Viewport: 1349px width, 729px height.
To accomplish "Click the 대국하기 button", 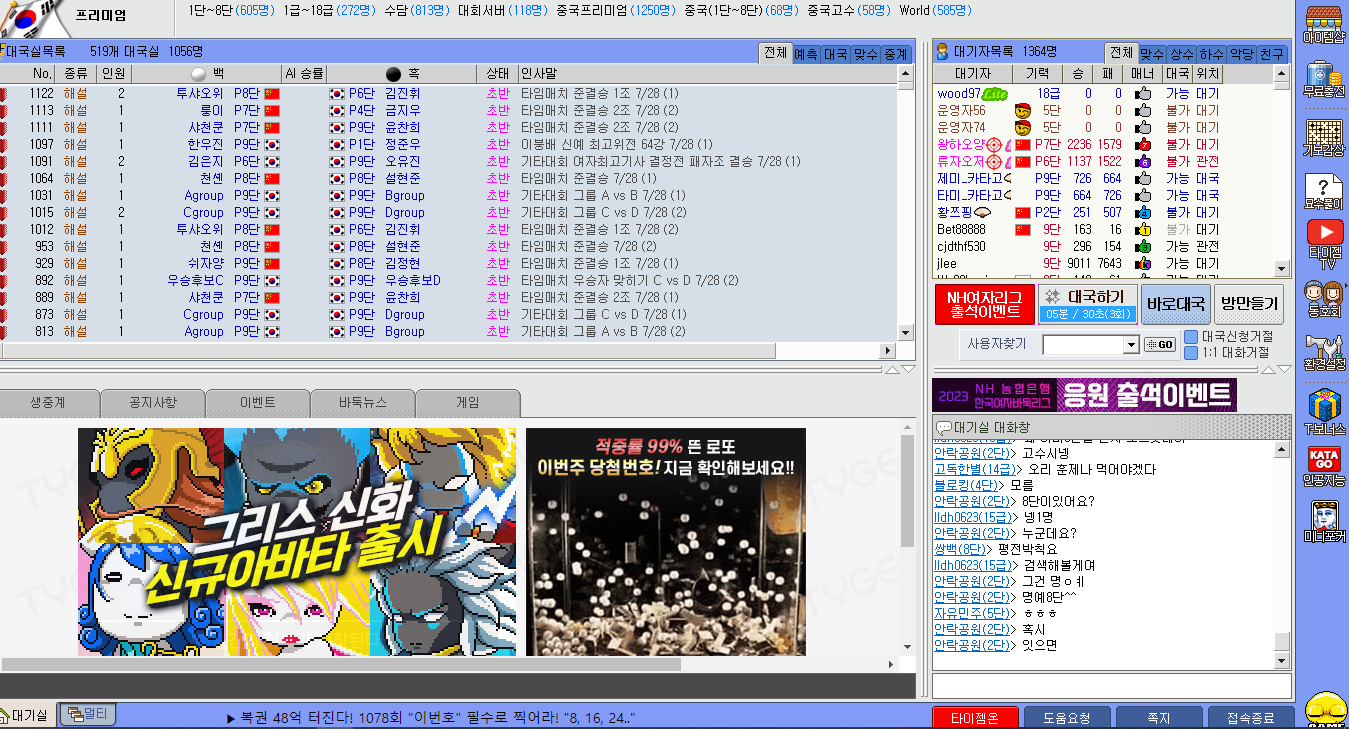I will point(1087,304).
